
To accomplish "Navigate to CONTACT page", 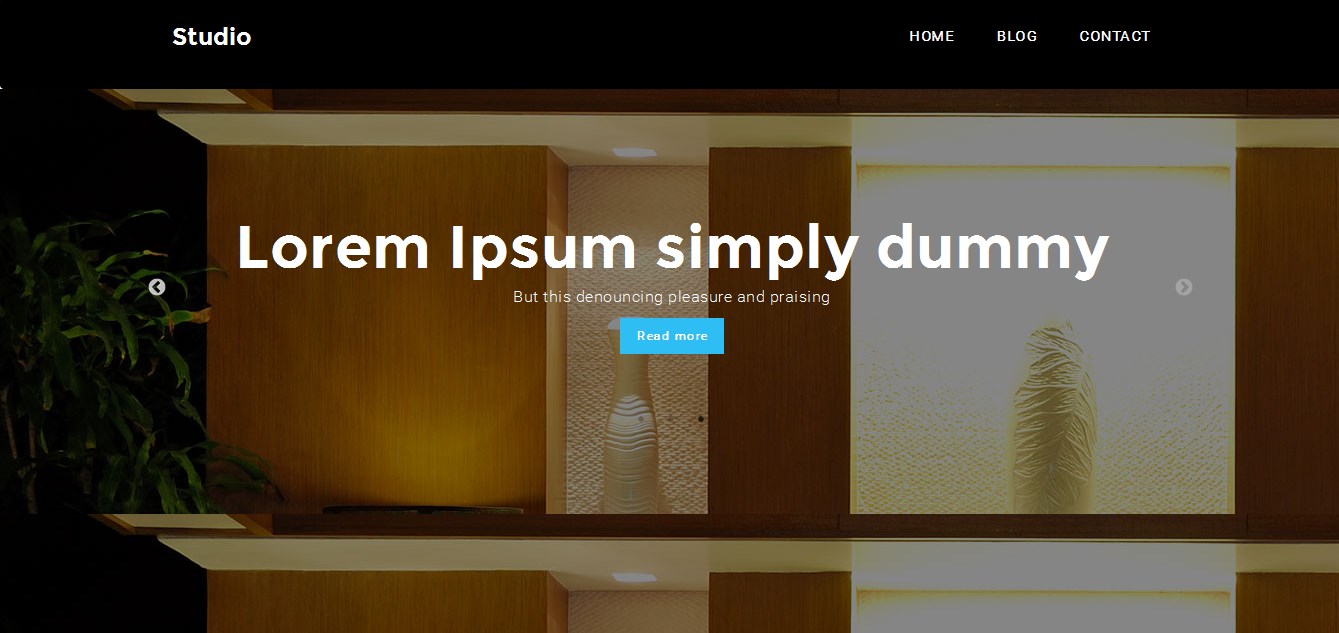I will tap(1114, 36).
